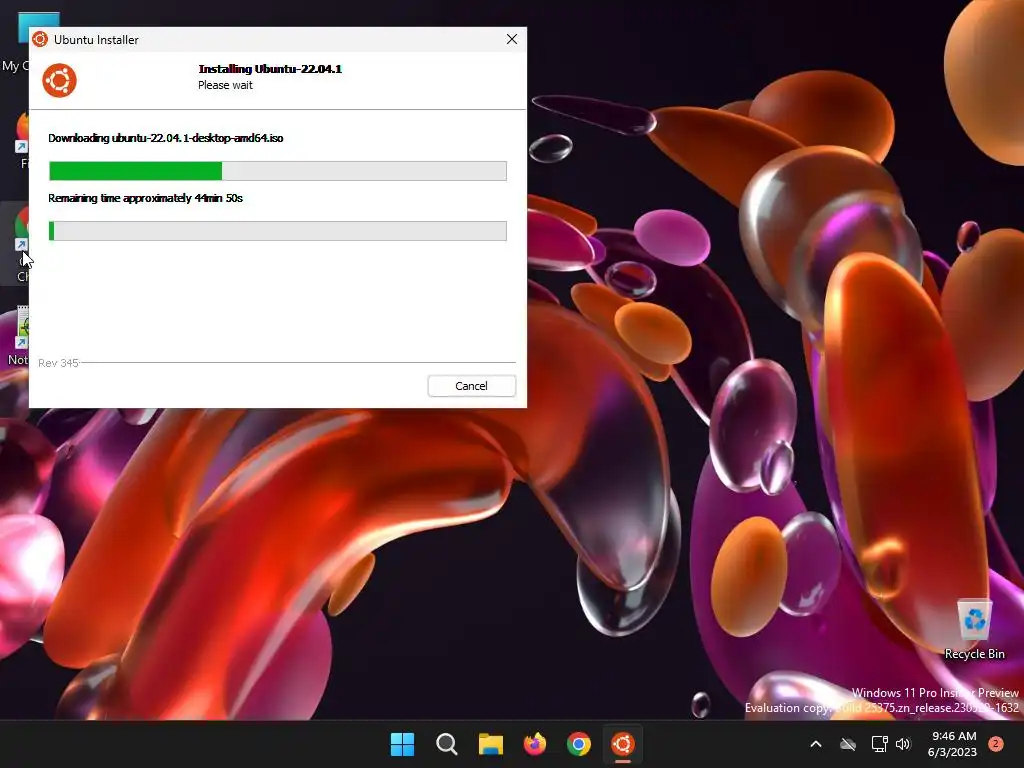The height and width of the screenshot is (768, 1024).
Task: Open the volume speaker tray icon
Action: pos(903,744)
